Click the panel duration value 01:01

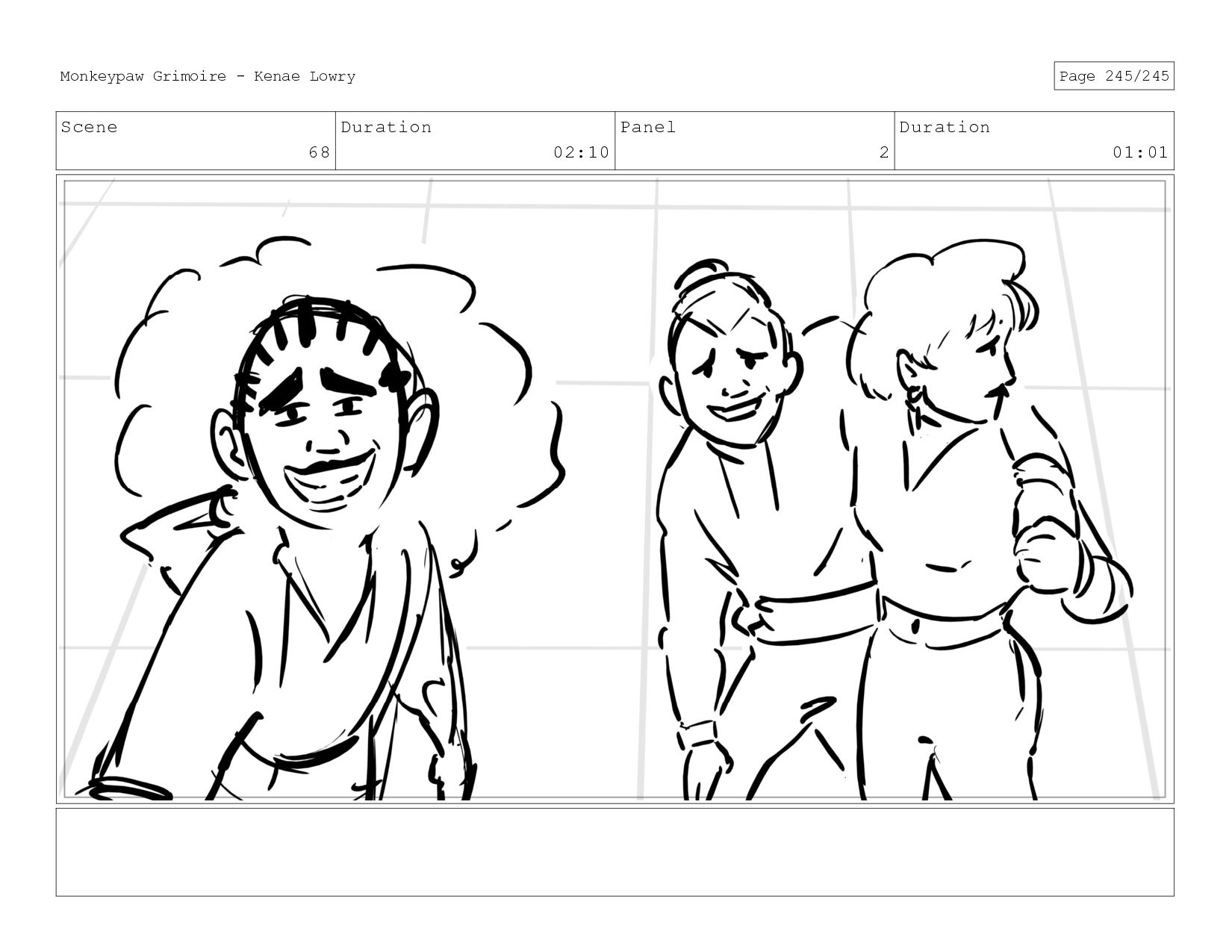pyautogui.click(x=1139, y=152)
